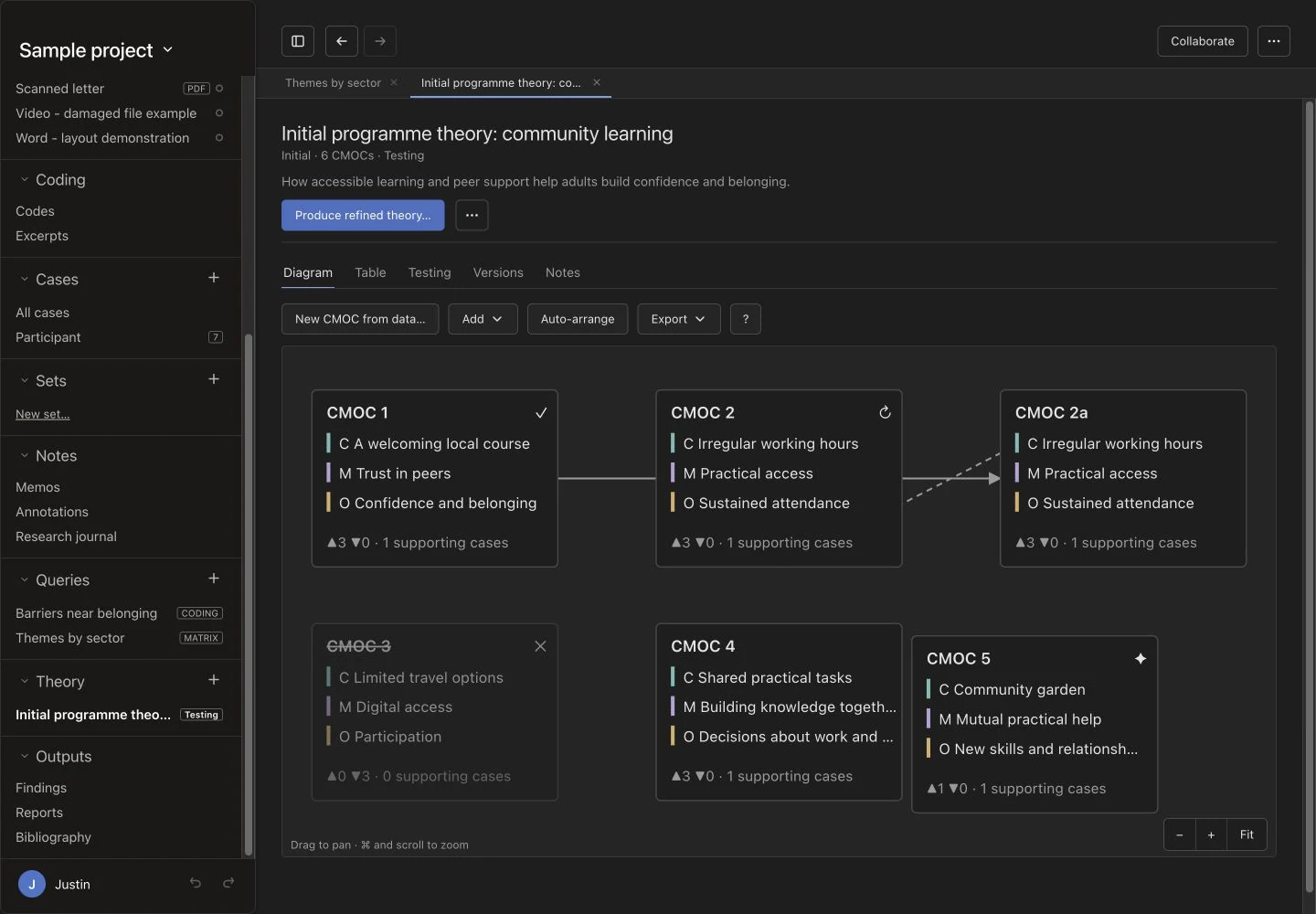This screenshot has height=914, width=1316.
Task: Switch to the Table tab
Action: pyautogui.click(x=370, y=272)
